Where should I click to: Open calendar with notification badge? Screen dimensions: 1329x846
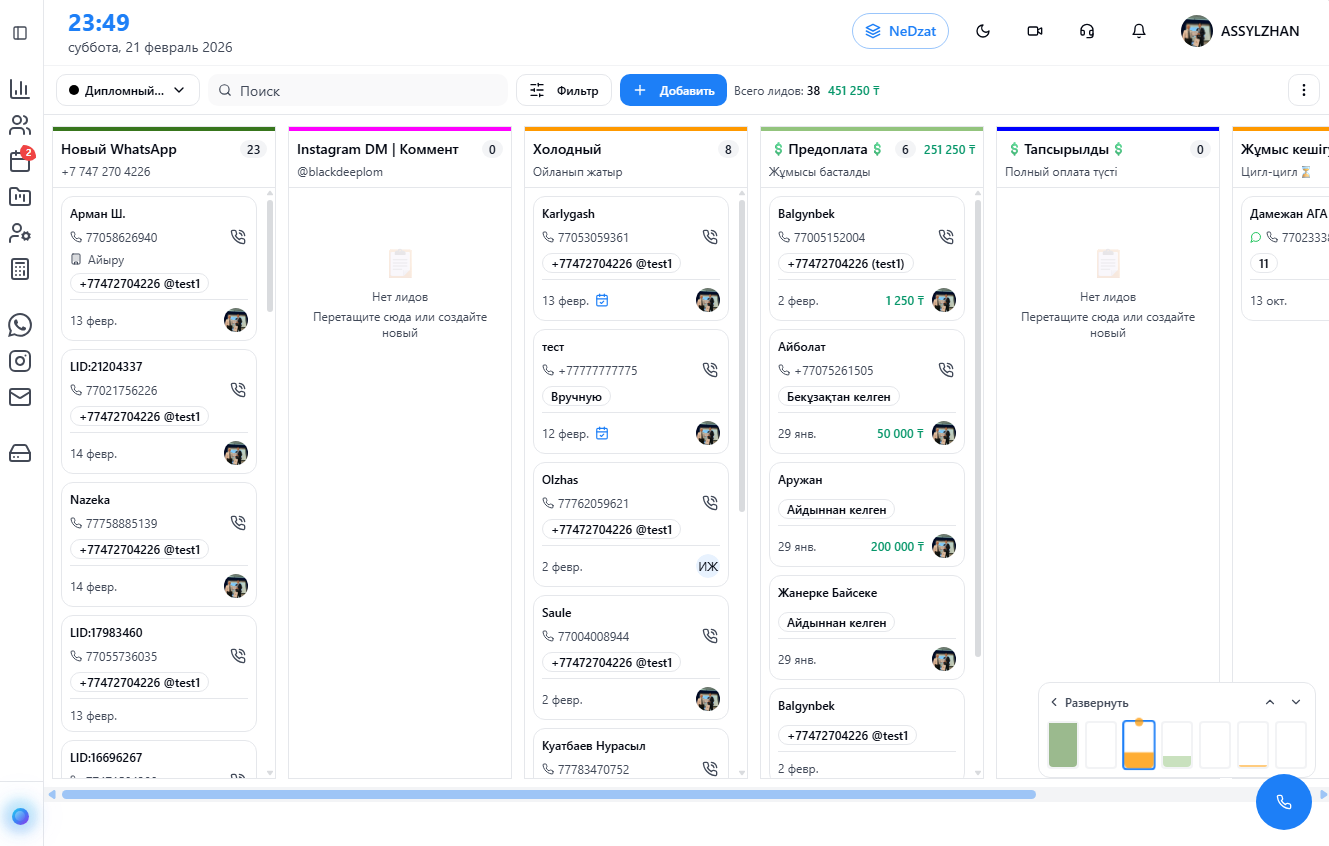point(20,162)
